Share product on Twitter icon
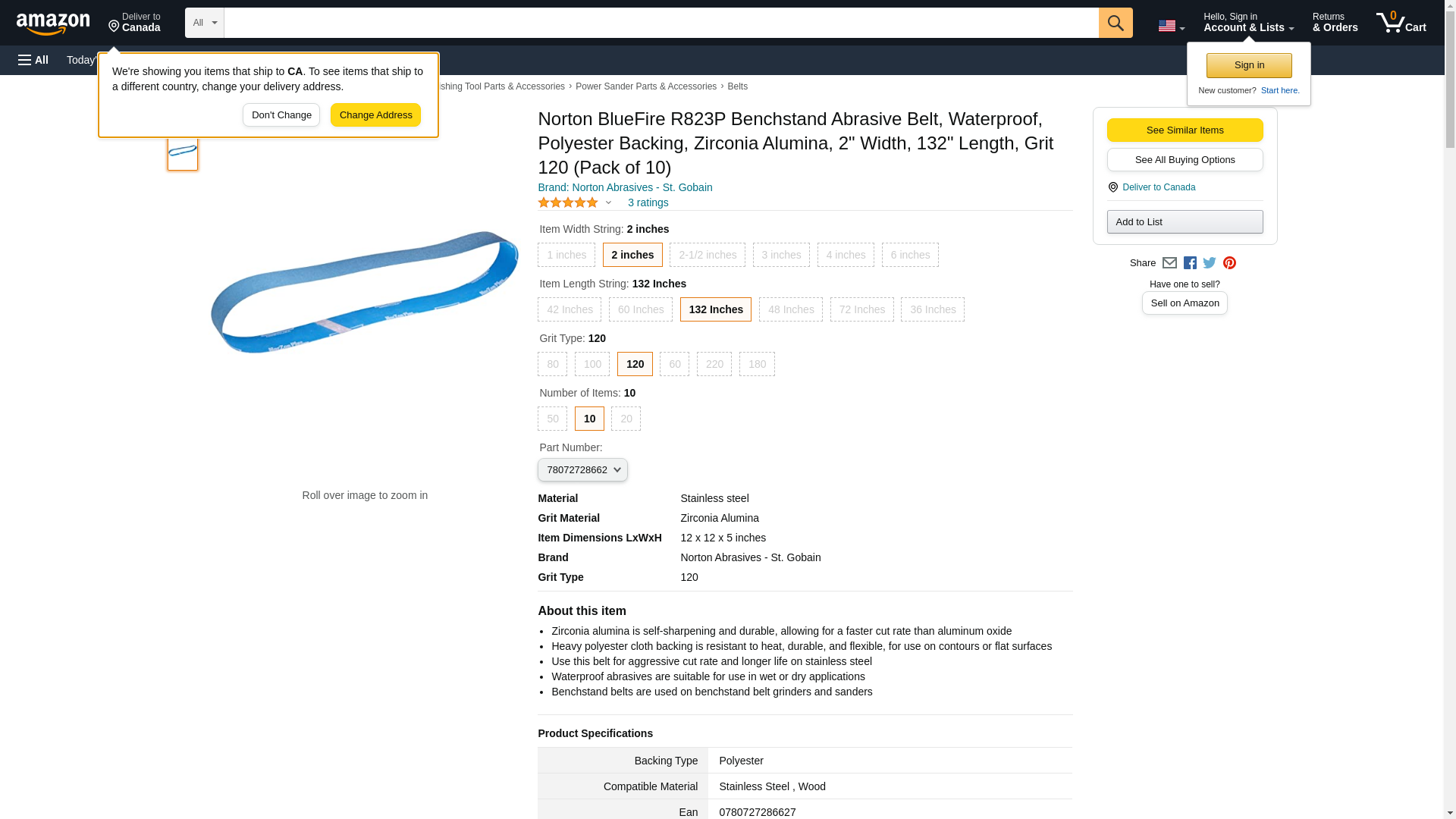Viewport: 1456px width, 819px height. tap(1210, 263)
